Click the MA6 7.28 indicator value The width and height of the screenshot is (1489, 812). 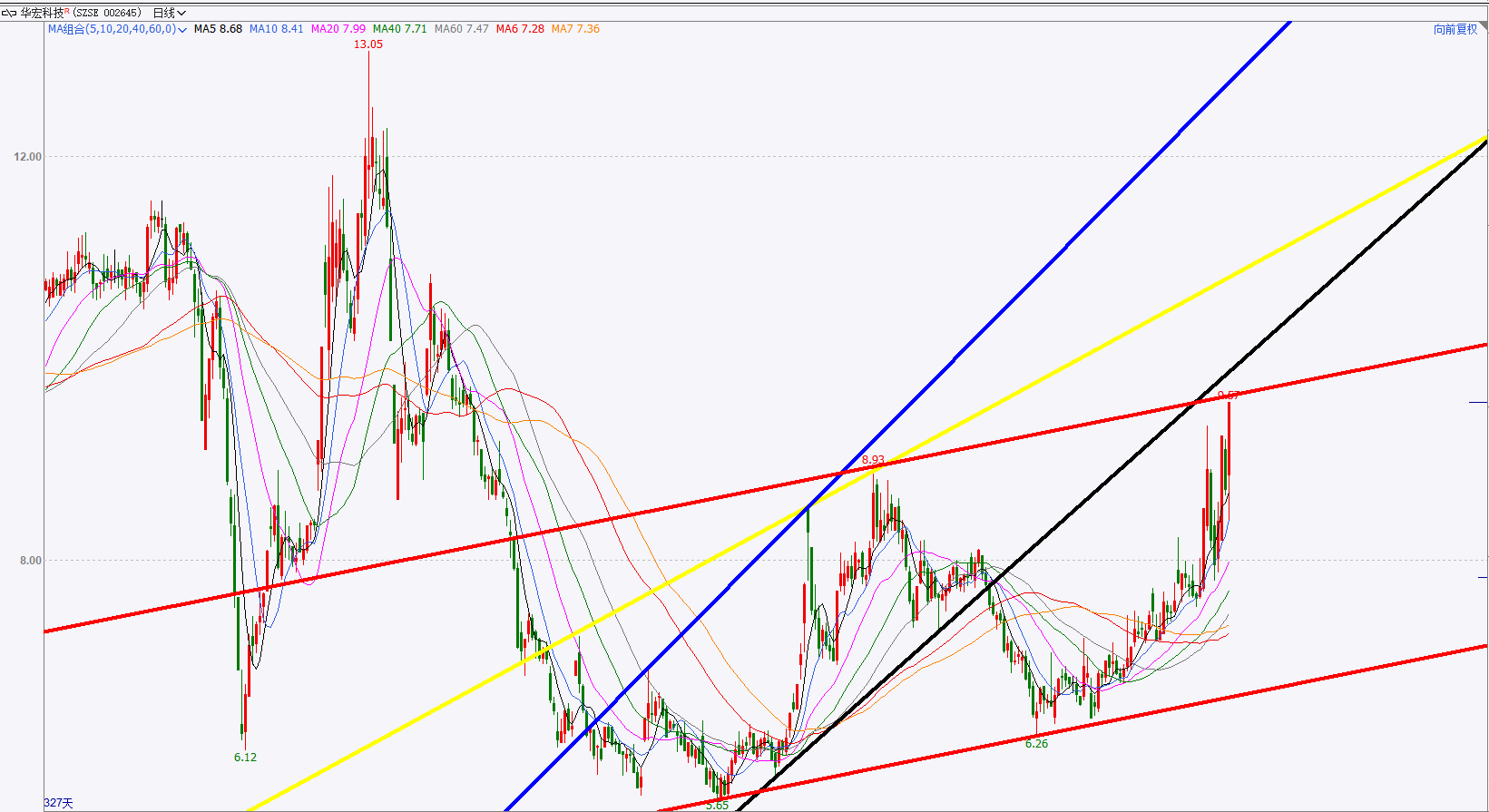pos(521,29)
